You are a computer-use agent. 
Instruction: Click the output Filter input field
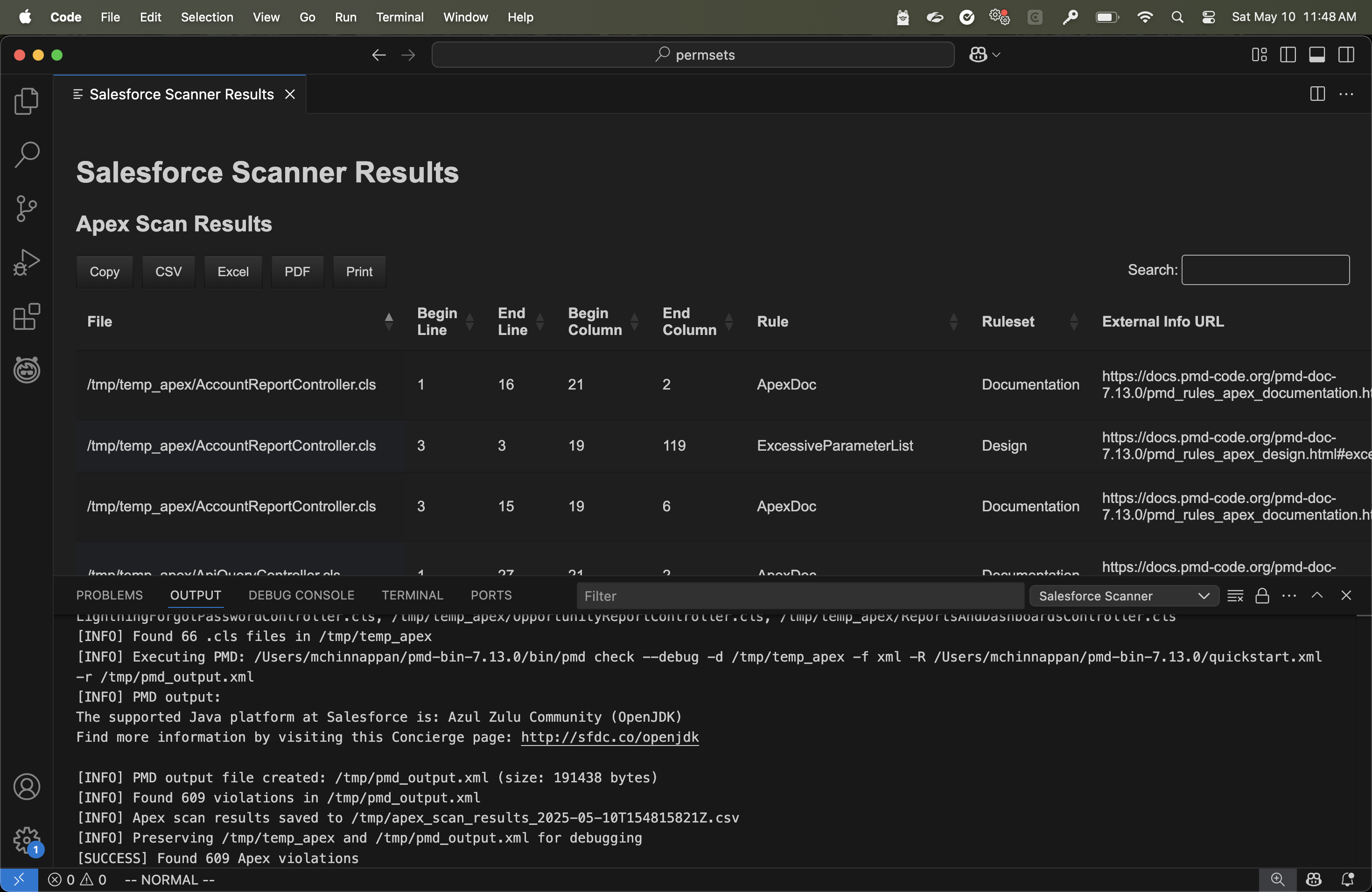coord(800,596)
